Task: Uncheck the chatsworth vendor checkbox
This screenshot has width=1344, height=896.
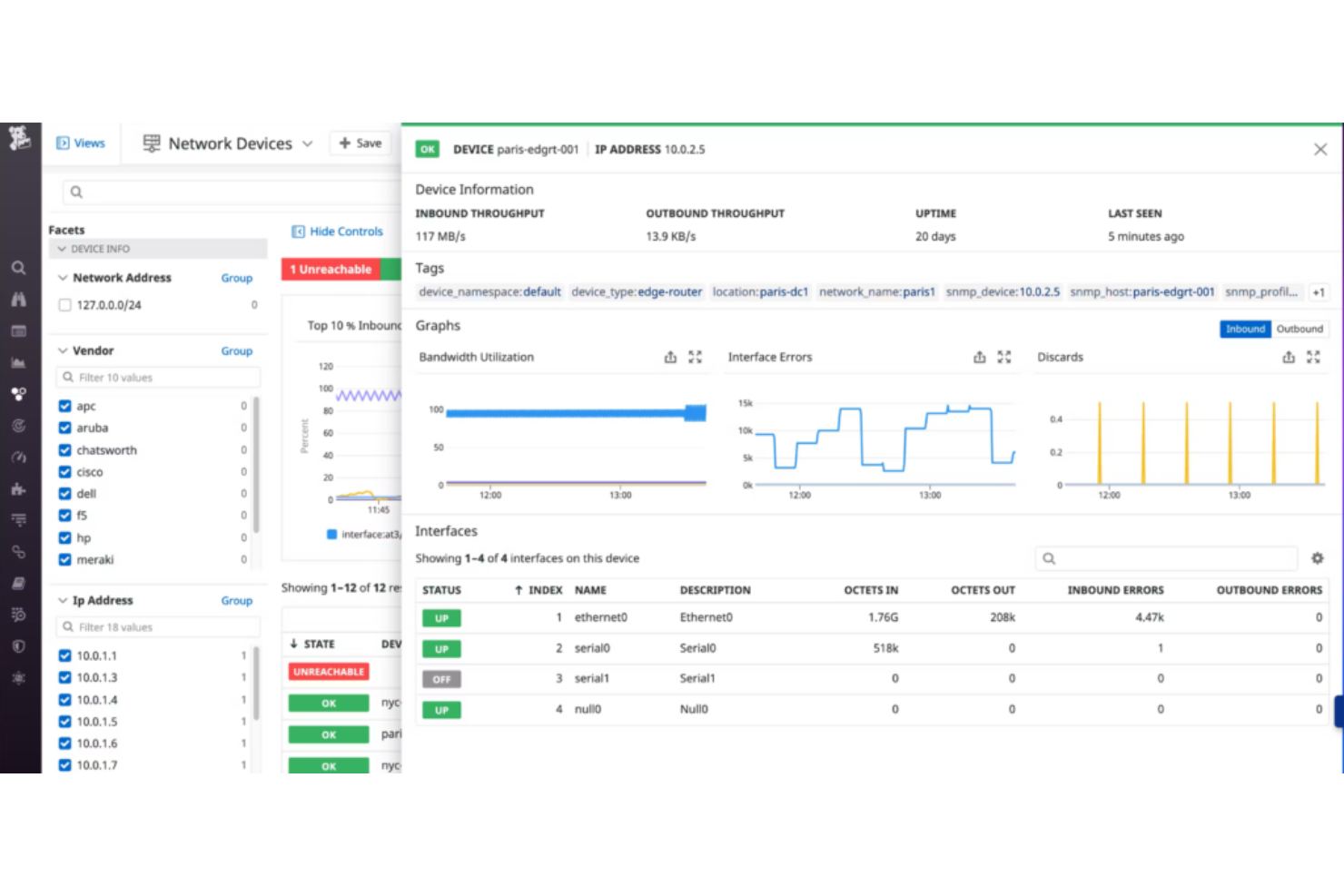Action: pos(64,450)
